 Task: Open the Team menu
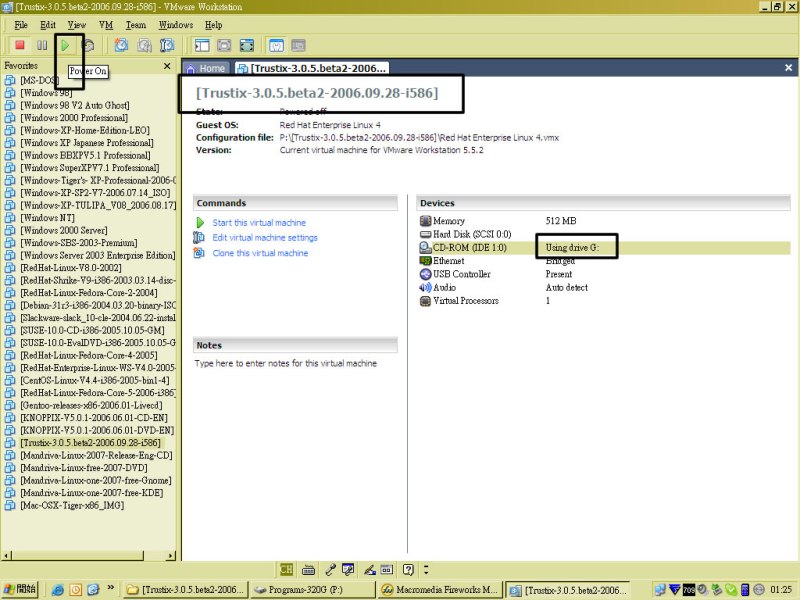(136, 25)
